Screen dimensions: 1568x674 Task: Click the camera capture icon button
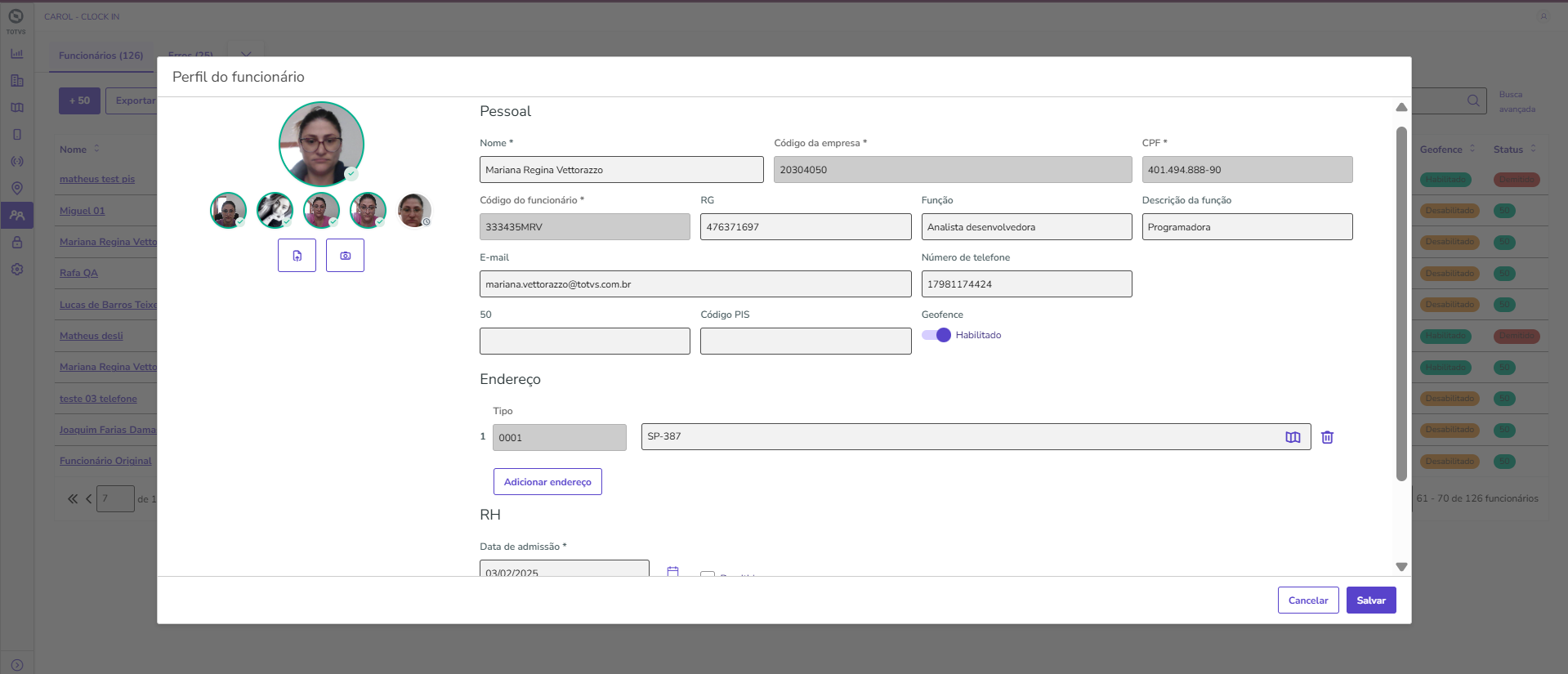click(x=345, y=256)
